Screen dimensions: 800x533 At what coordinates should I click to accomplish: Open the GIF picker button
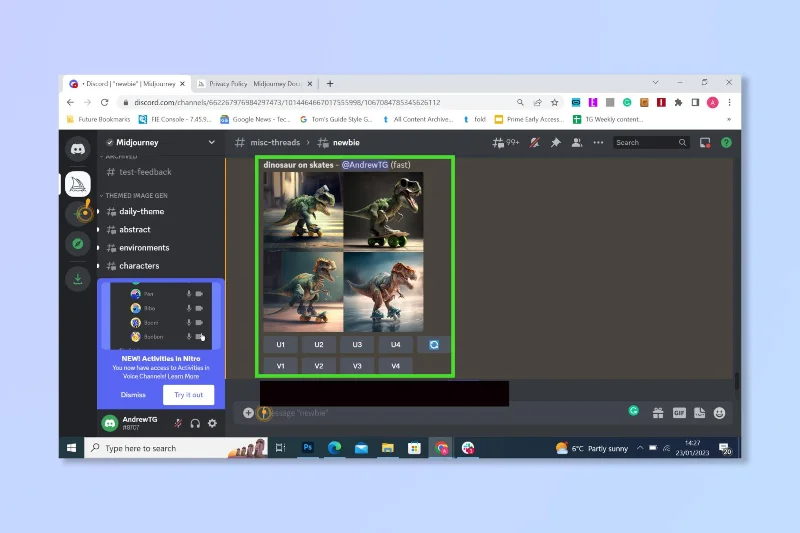pos(679,413)
